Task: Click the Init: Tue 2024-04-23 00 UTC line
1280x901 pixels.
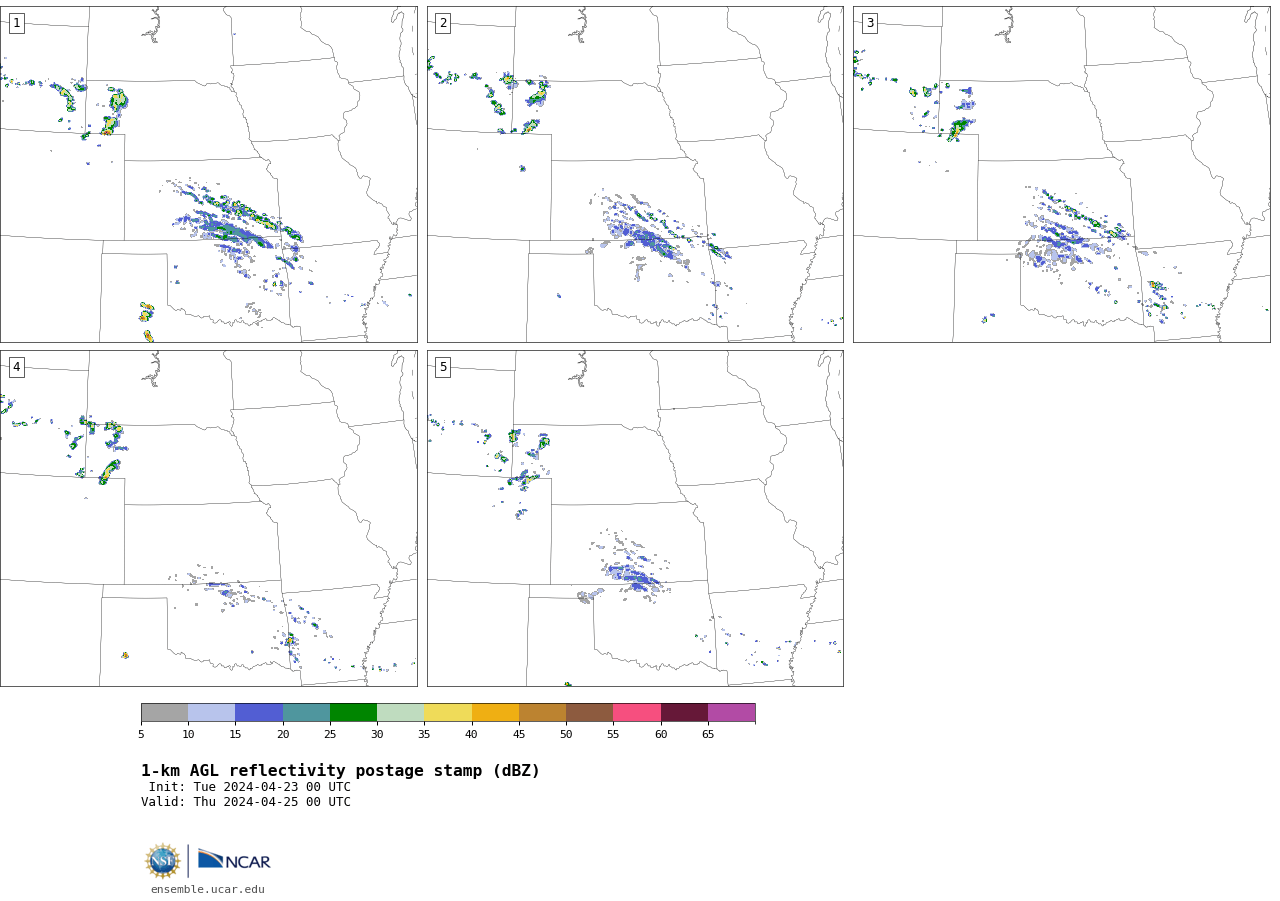Action: tap(250, 787)
